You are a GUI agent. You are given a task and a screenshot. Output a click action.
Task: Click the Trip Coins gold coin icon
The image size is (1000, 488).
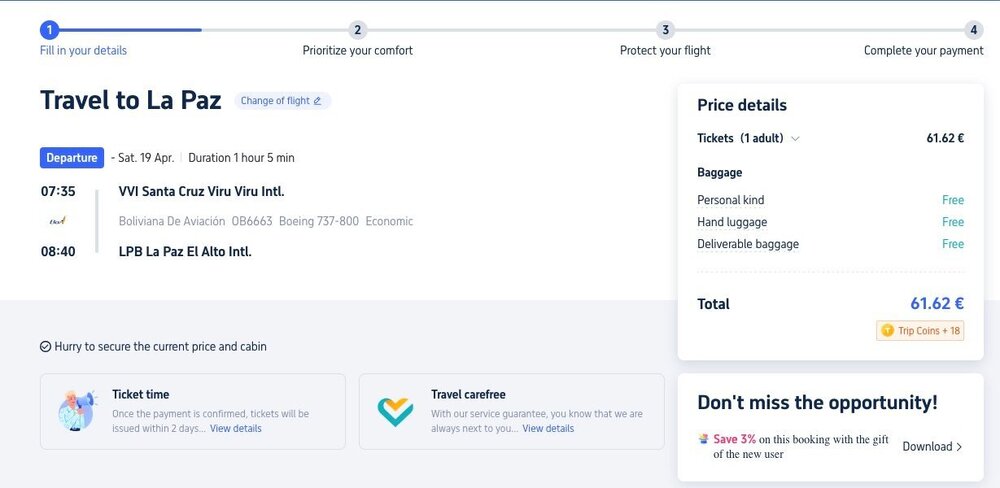tap(886, 331)
